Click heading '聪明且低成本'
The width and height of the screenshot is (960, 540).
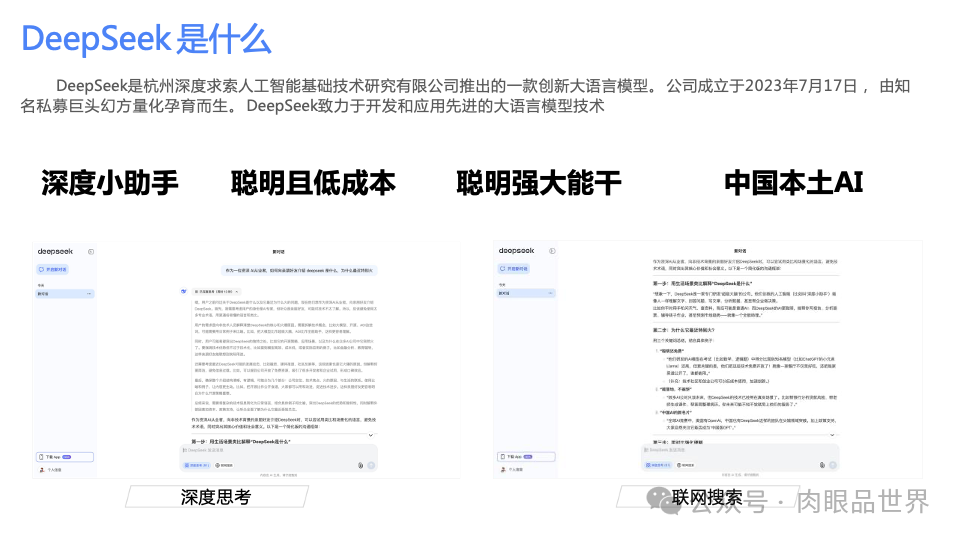313,183
